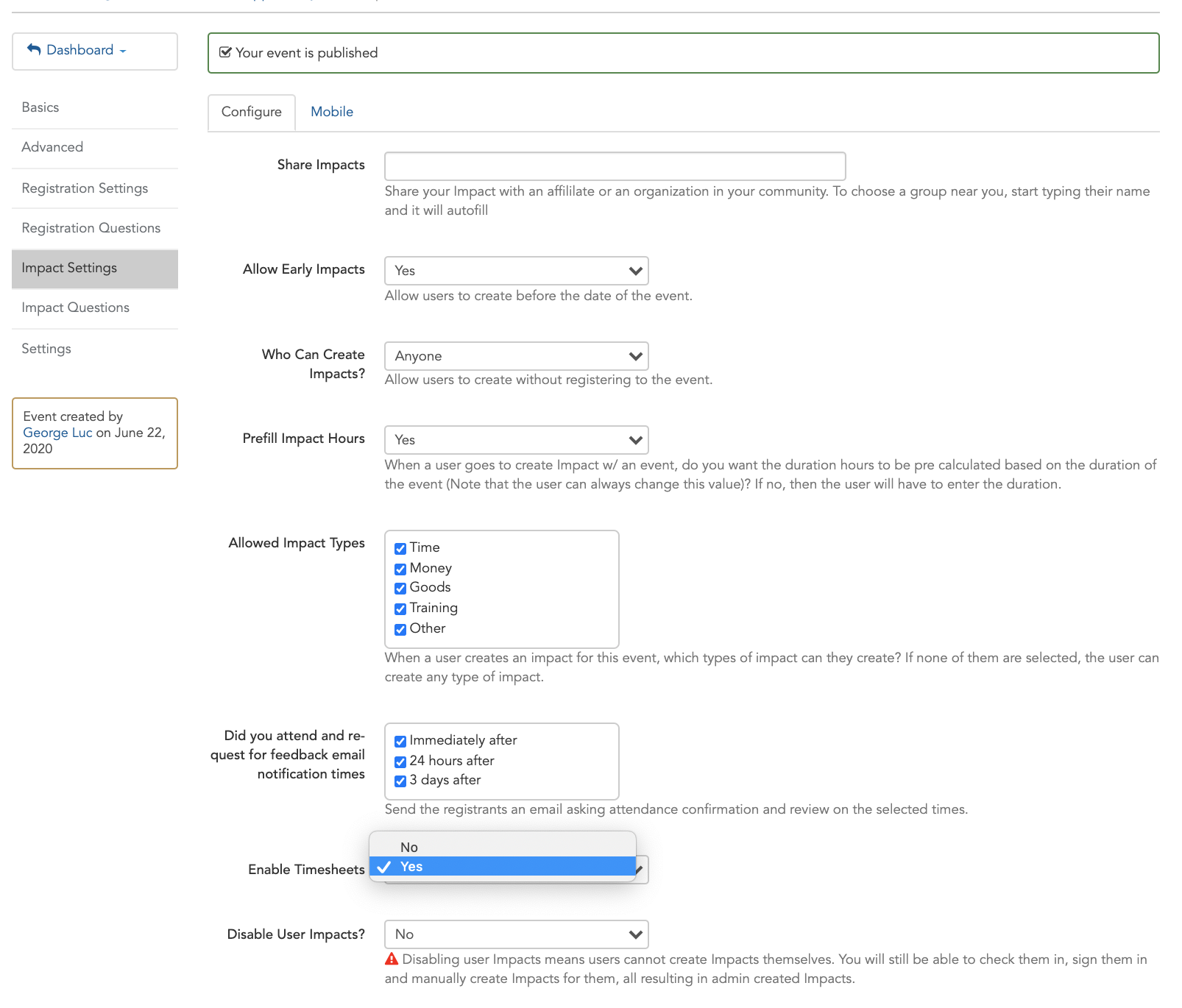This screenshot has height=1008, width=1182.
Task: Toggle the Training impact type checkbox
Action: click(x=400, y=608)
